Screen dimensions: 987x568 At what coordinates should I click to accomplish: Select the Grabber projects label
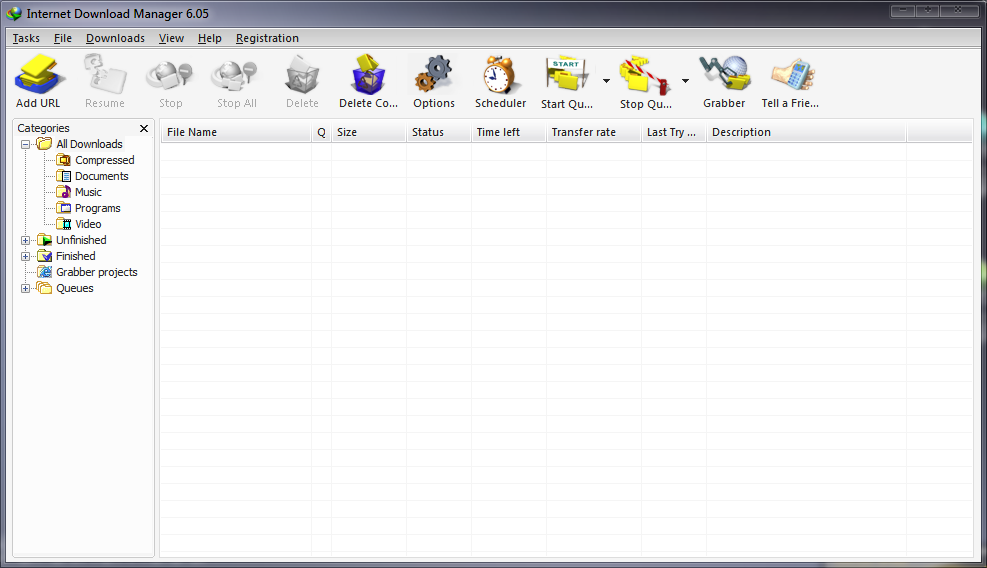(x=96, y=272)
